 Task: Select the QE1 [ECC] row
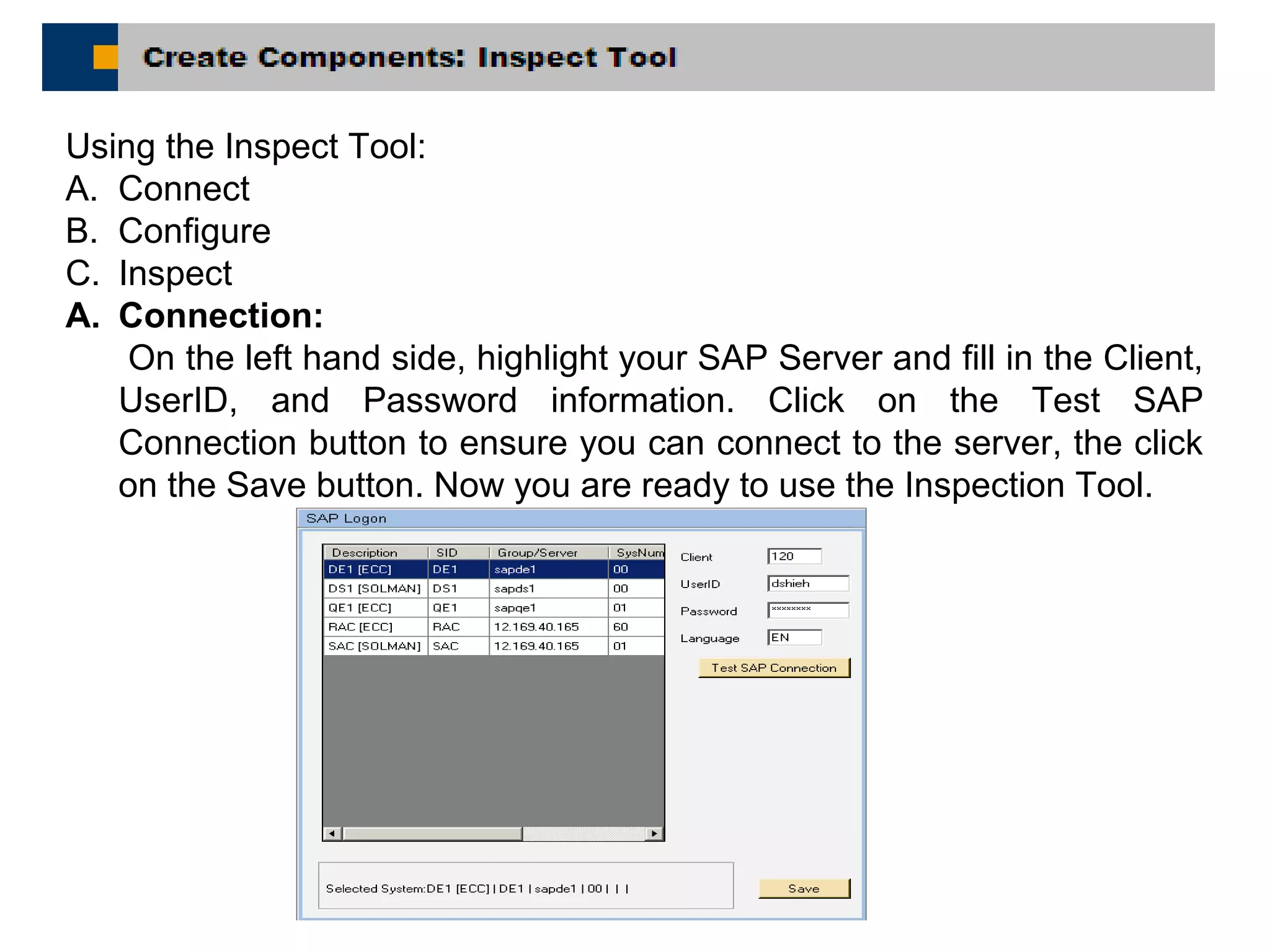click(494, 607)
